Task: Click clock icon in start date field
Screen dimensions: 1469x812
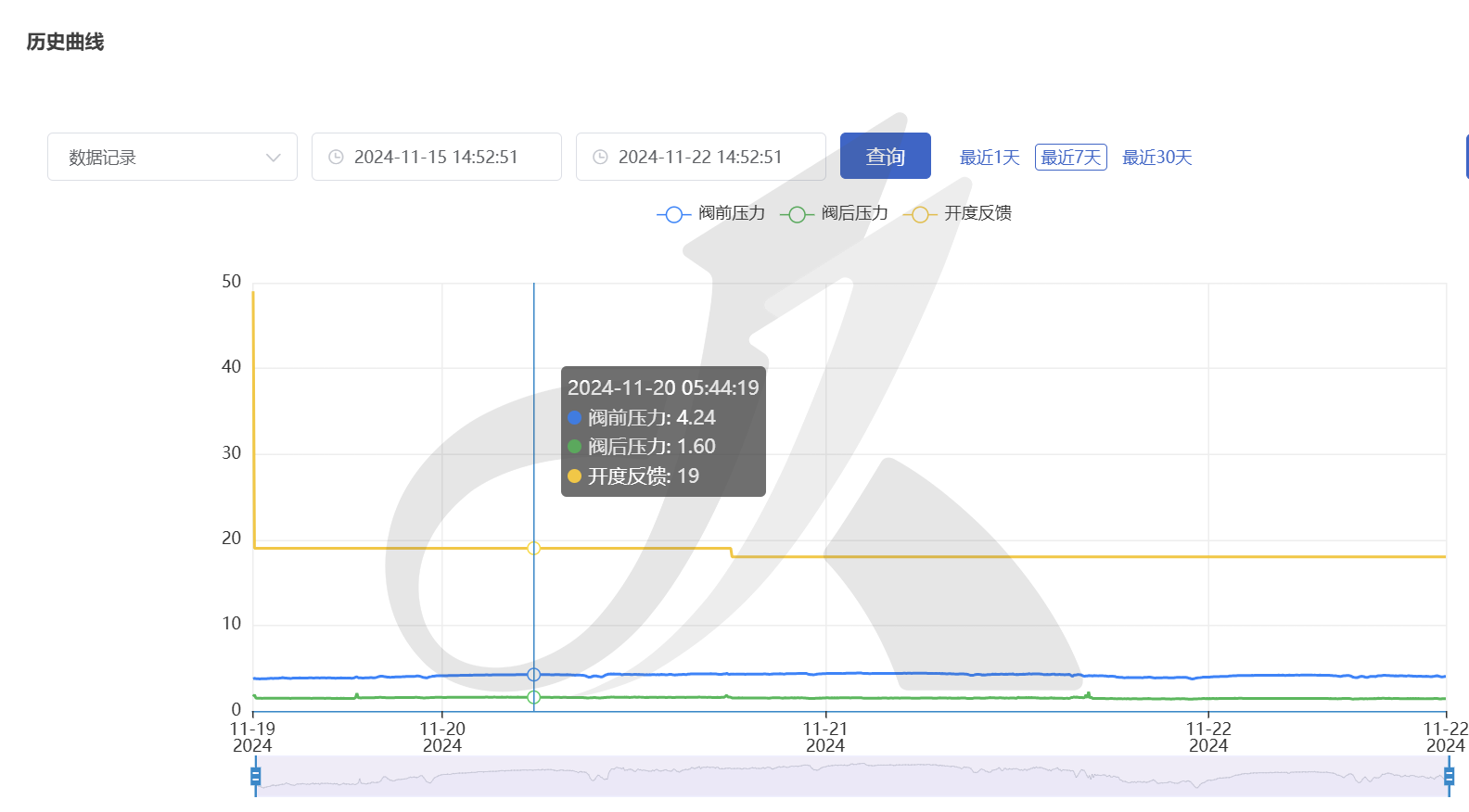Action: click(x=337, y=158)
